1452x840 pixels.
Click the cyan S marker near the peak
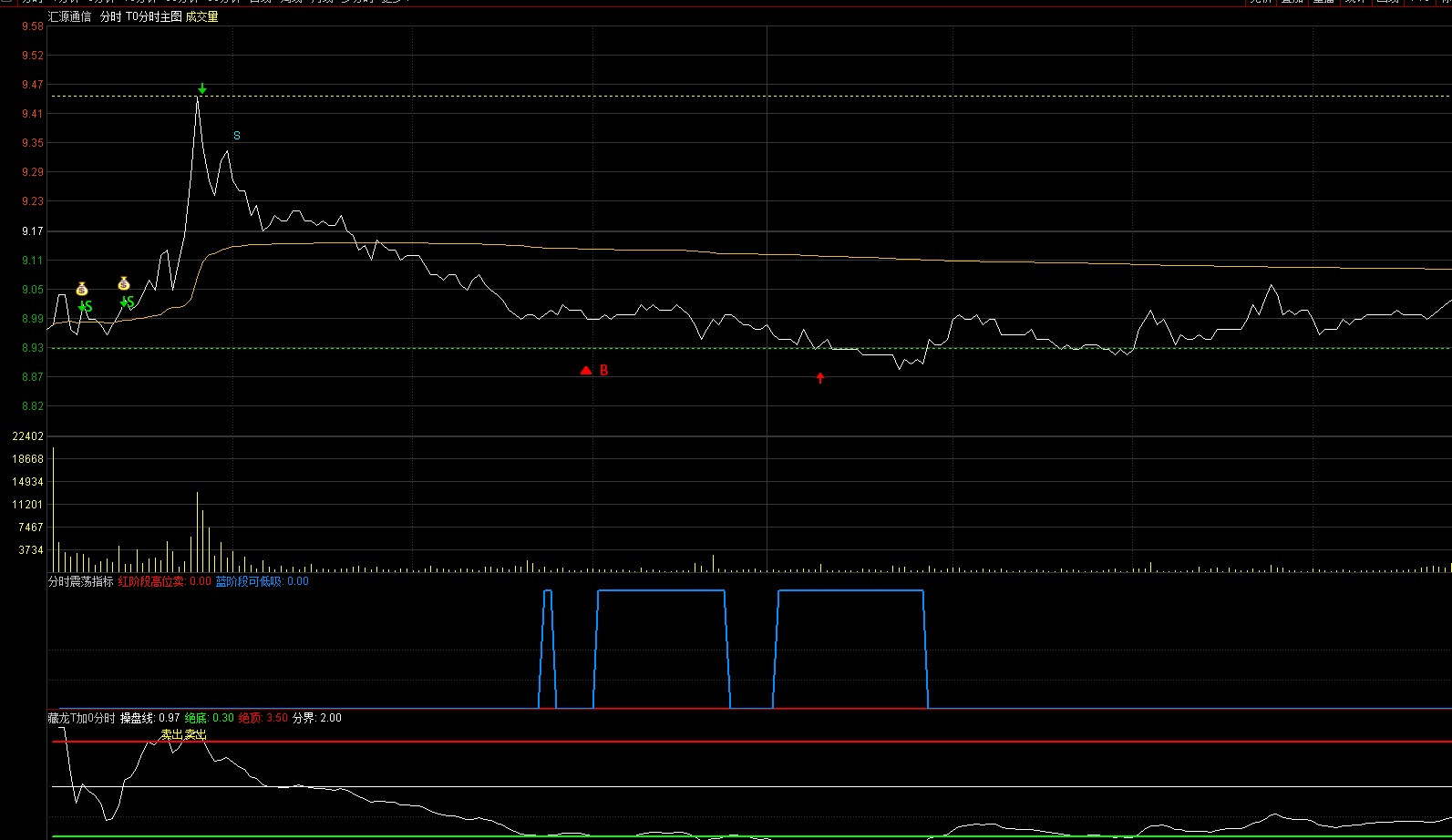click(237, 136)
